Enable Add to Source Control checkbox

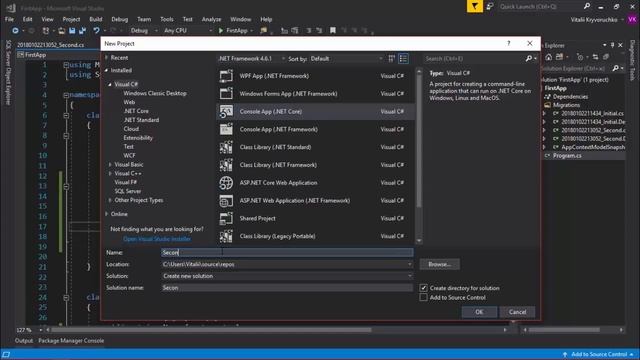pos(423,298)
